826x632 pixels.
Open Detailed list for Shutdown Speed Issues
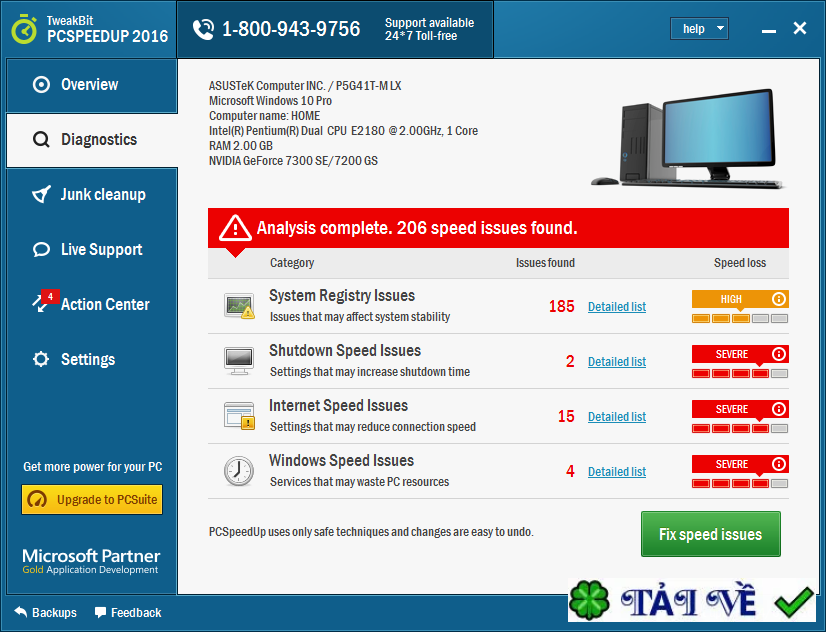[x=617, y=362]
